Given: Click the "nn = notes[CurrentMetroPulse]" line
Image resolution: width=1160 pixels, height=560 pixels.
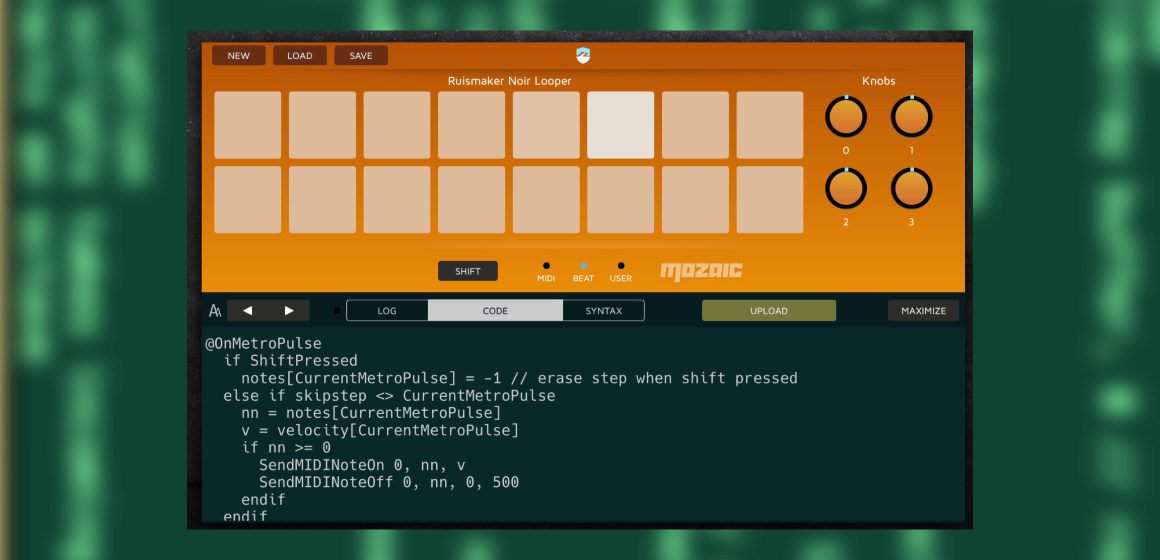Looking at the screenshot, I should click(x=371, y=413).
